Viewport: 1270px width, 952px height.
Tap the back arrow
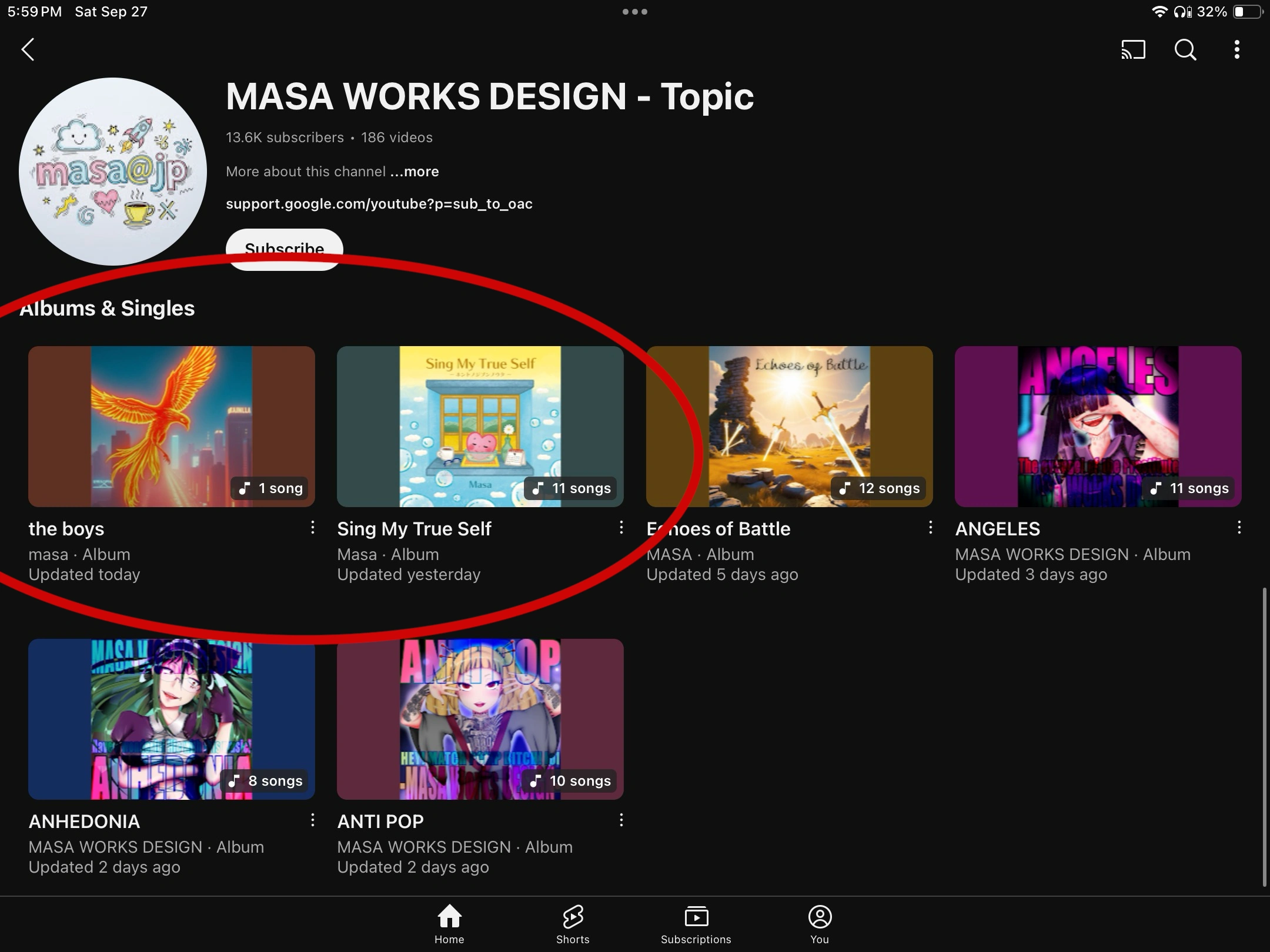pyautogui.click(x=28, y=49)
